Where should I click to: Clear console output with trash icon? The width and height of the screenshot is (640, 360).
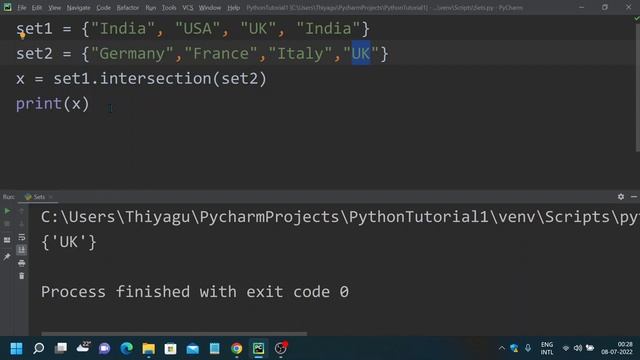coord(22,276)
